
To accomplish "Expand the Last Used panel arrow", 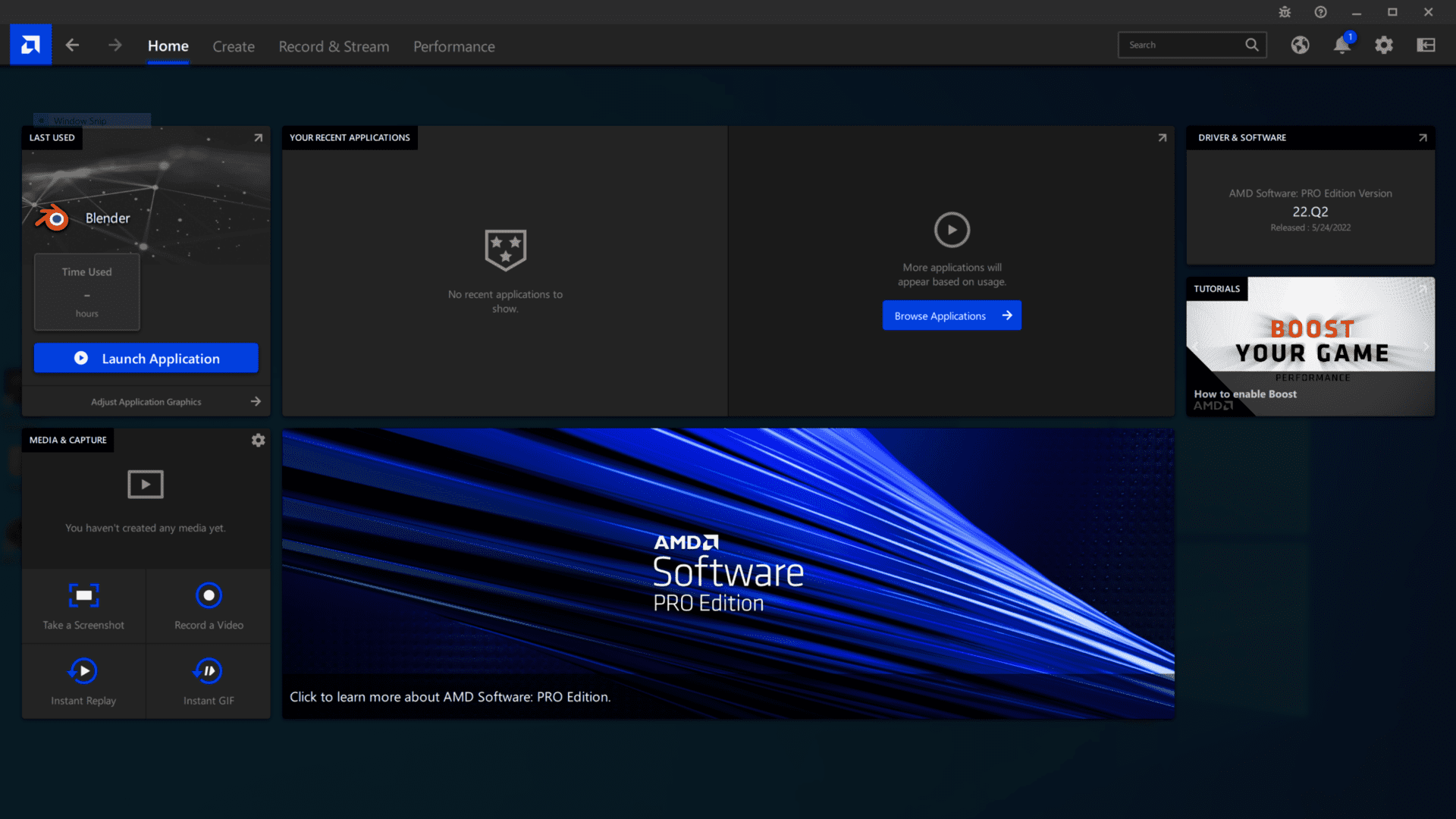I will (258, 138).
